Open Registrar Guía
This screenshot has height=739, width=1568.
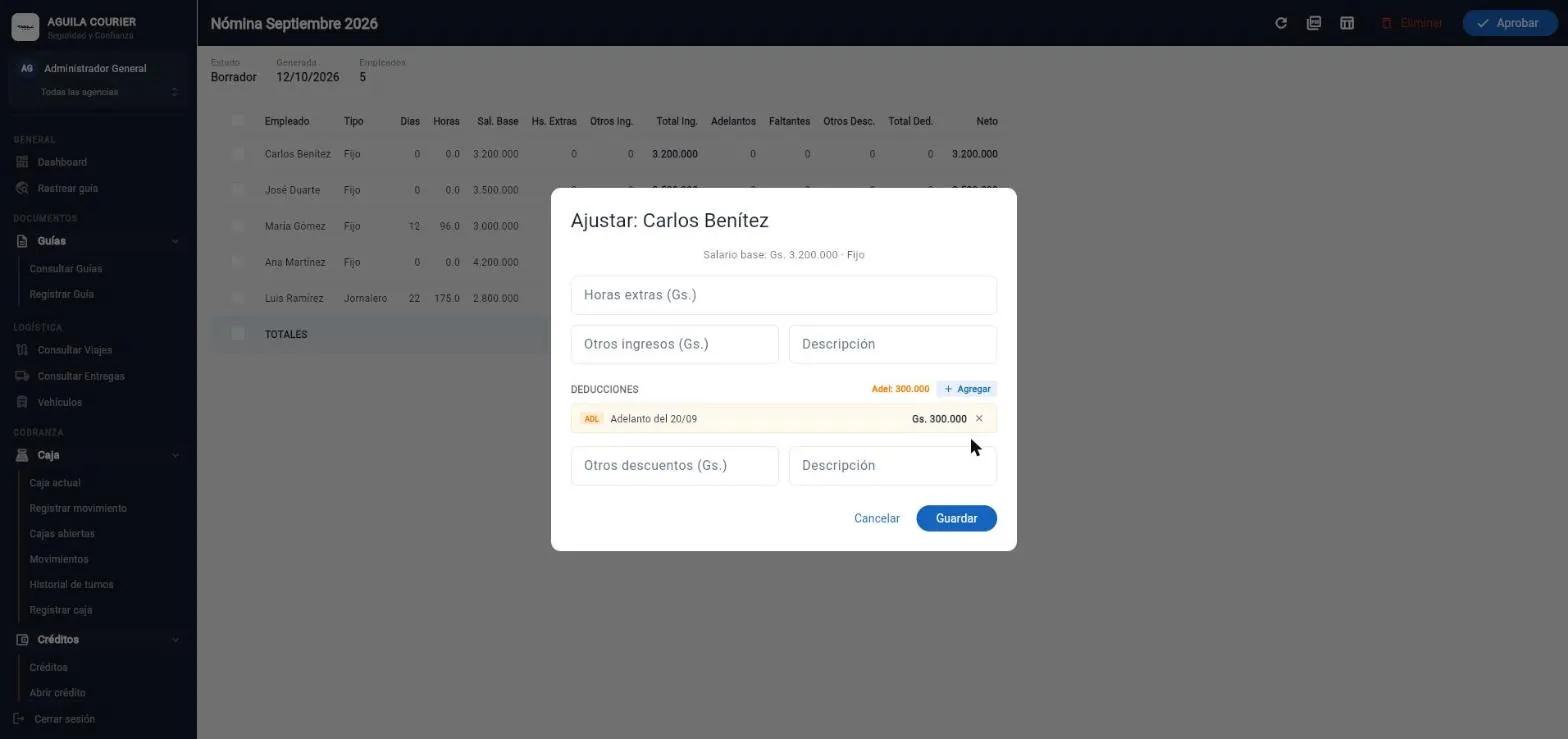pyautogui.click(x=62, y=294)
